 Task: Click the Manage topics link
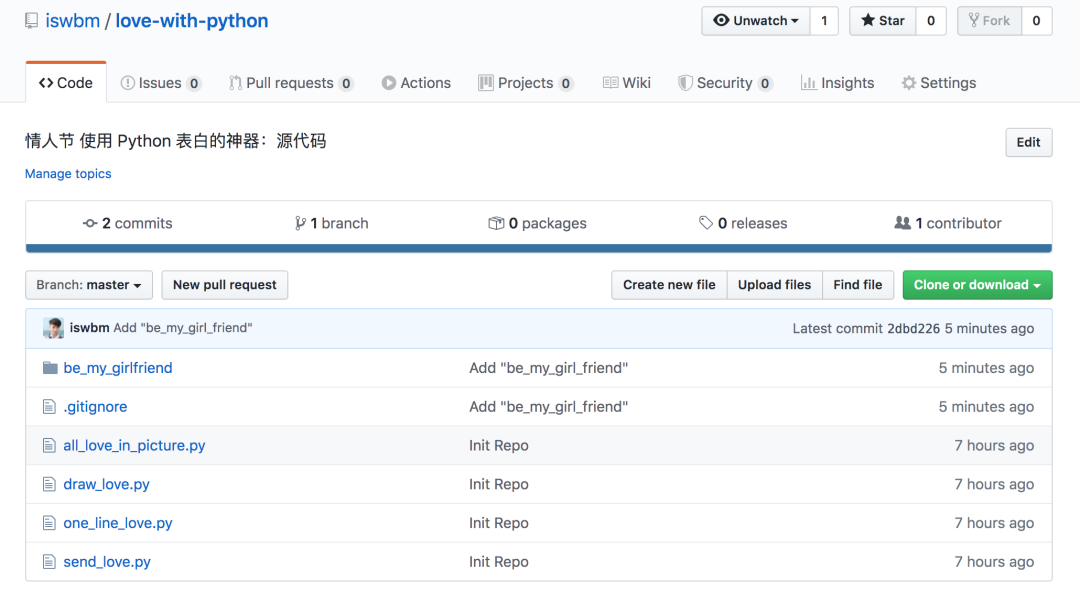68,174
